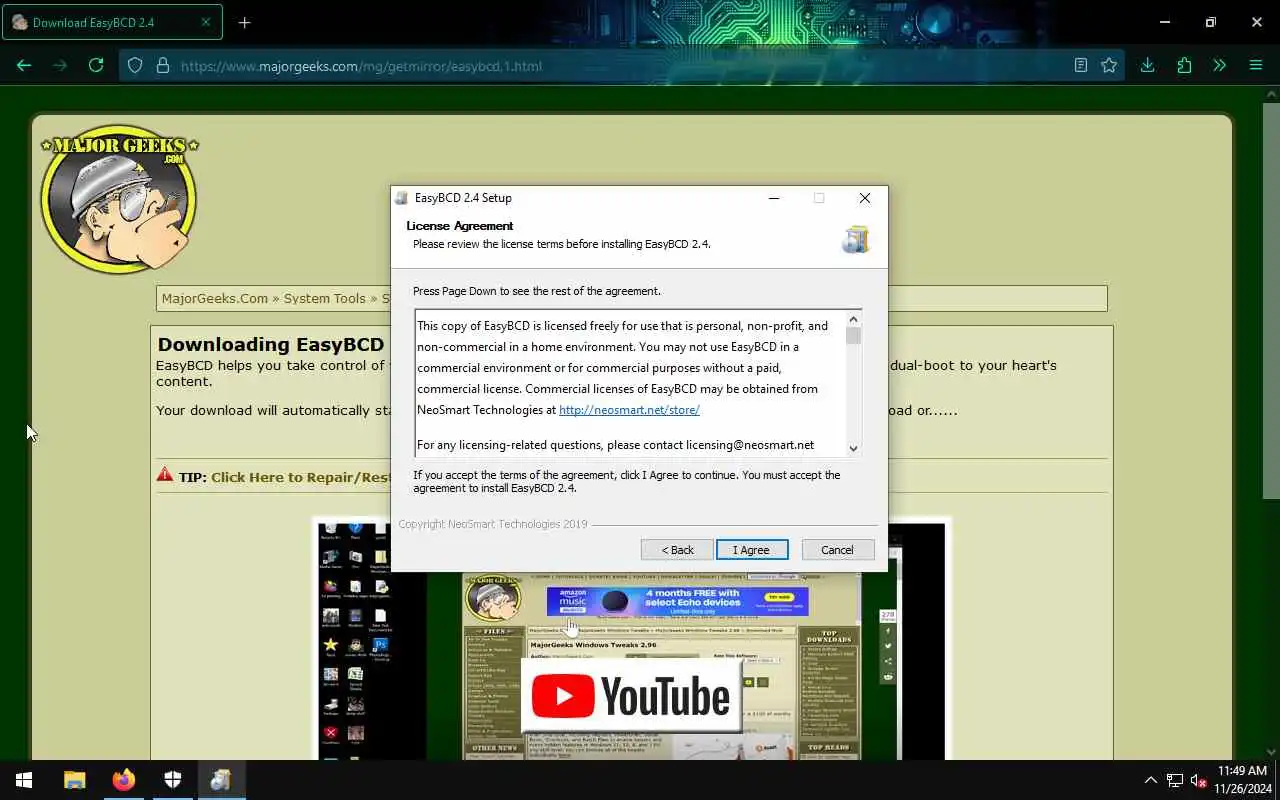Screen dimensions: 1280x800
Task: Bookmark this page with star icon
Action: coord(1109,65)
